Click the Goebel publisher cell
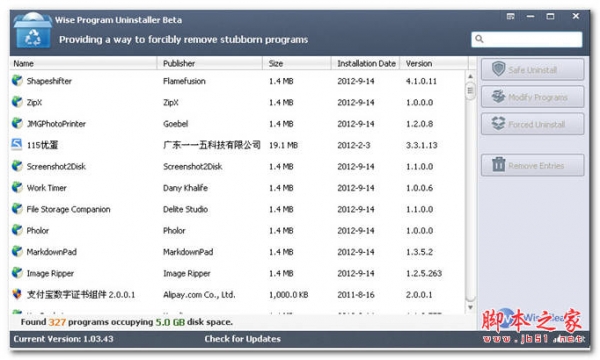The width and height of the screenshot is (600, 360). pos(175,124)
